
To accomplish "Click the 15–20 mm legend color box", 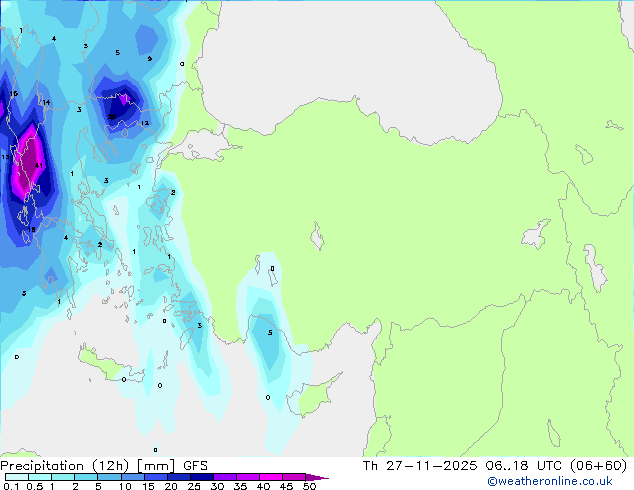I will [155, 477].
